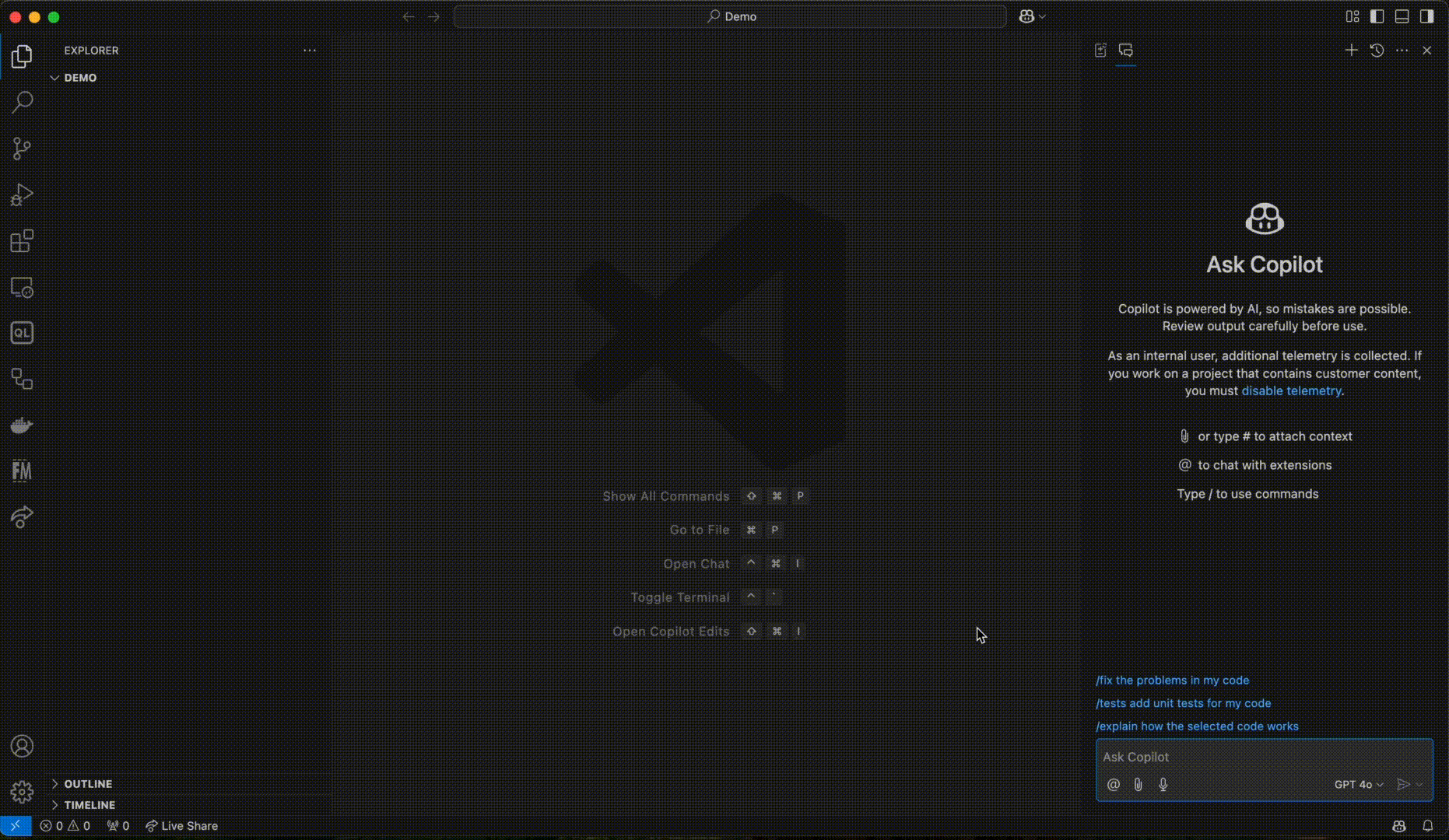Click the @ chat participants icon
This screenshot has width=1449, height=840.
coord(1114,784)
